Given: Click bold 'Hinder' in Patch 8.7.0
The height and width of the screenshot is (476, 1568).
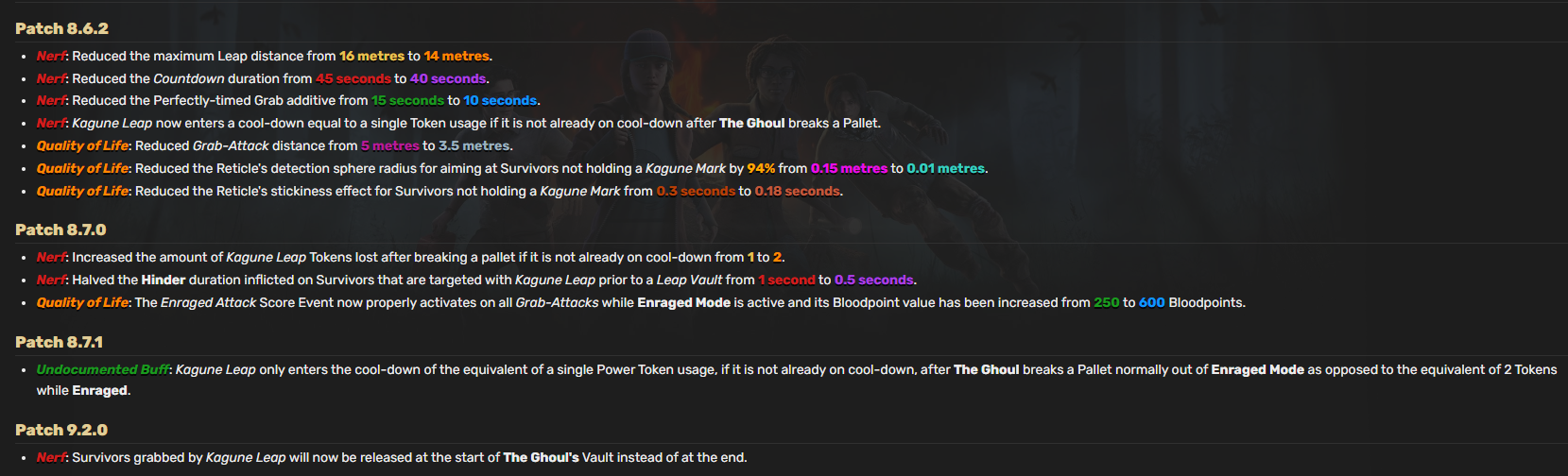Looking at the screenshot, I should pos(164,280).
